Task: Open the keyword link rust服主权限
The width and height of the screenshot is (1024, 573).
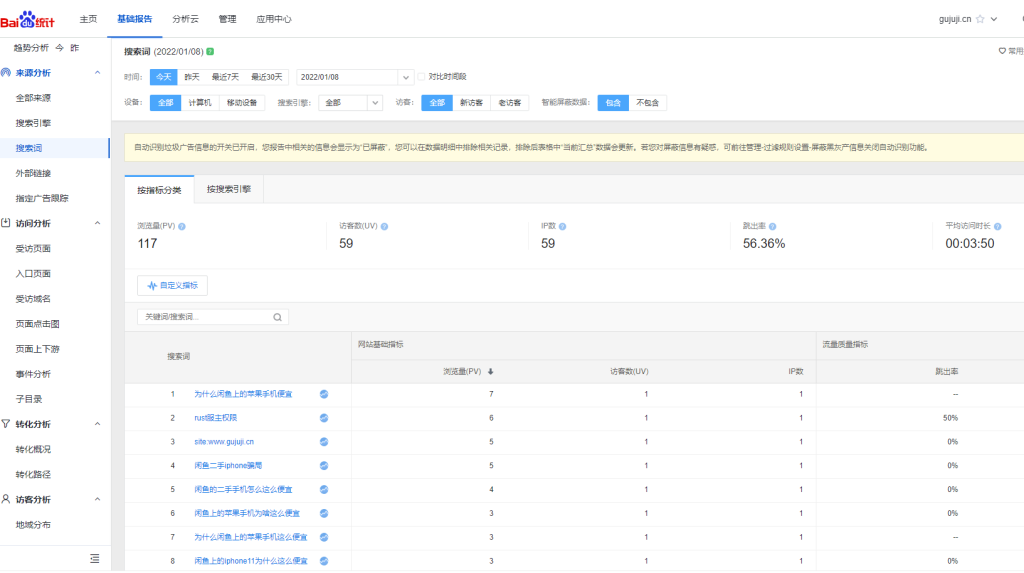Action: tap(216, 417)
